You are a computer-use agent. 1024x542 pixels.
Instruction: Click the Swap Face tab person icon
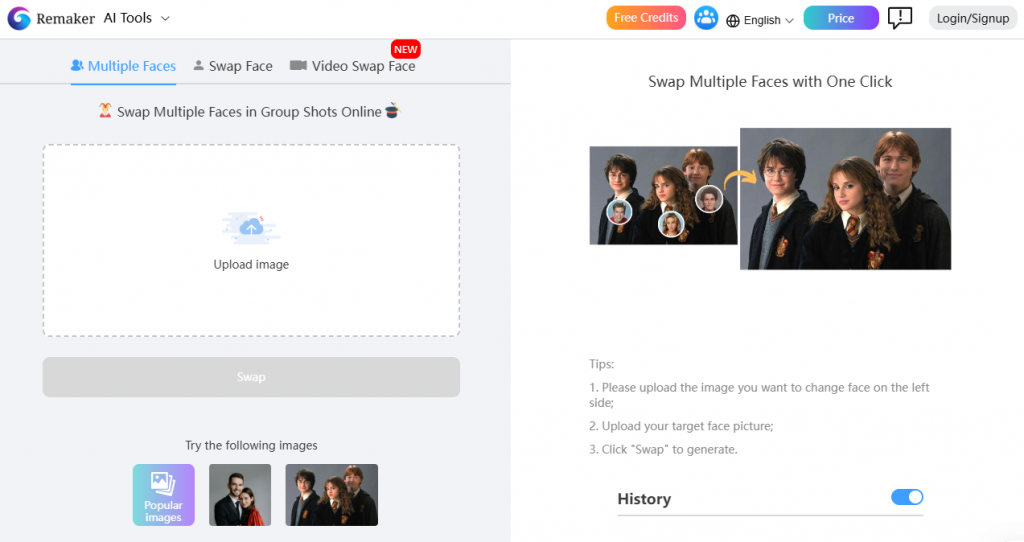[199, 65]
